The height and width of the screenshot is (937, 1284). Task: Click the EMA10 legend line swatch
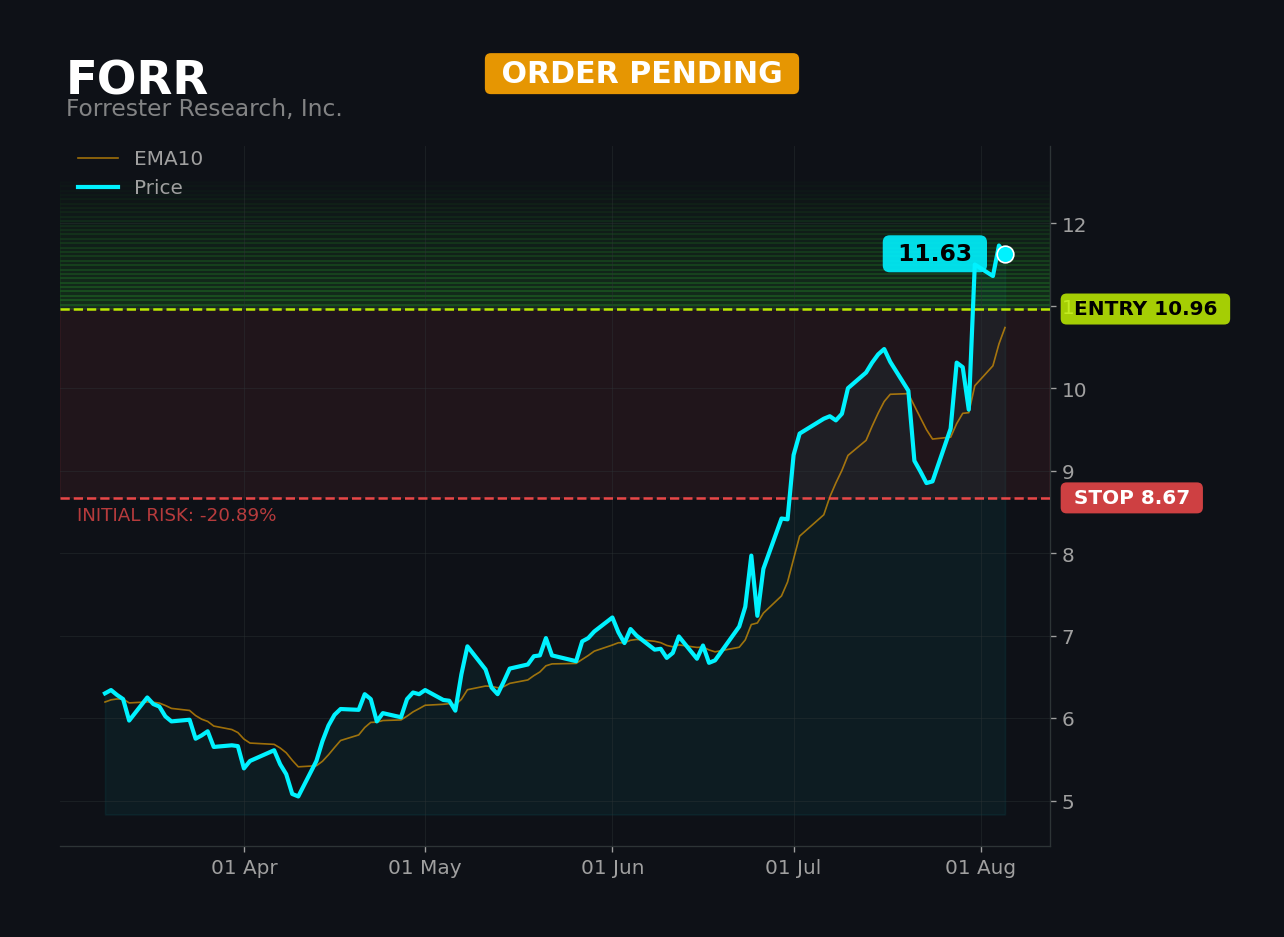[98, 159]
